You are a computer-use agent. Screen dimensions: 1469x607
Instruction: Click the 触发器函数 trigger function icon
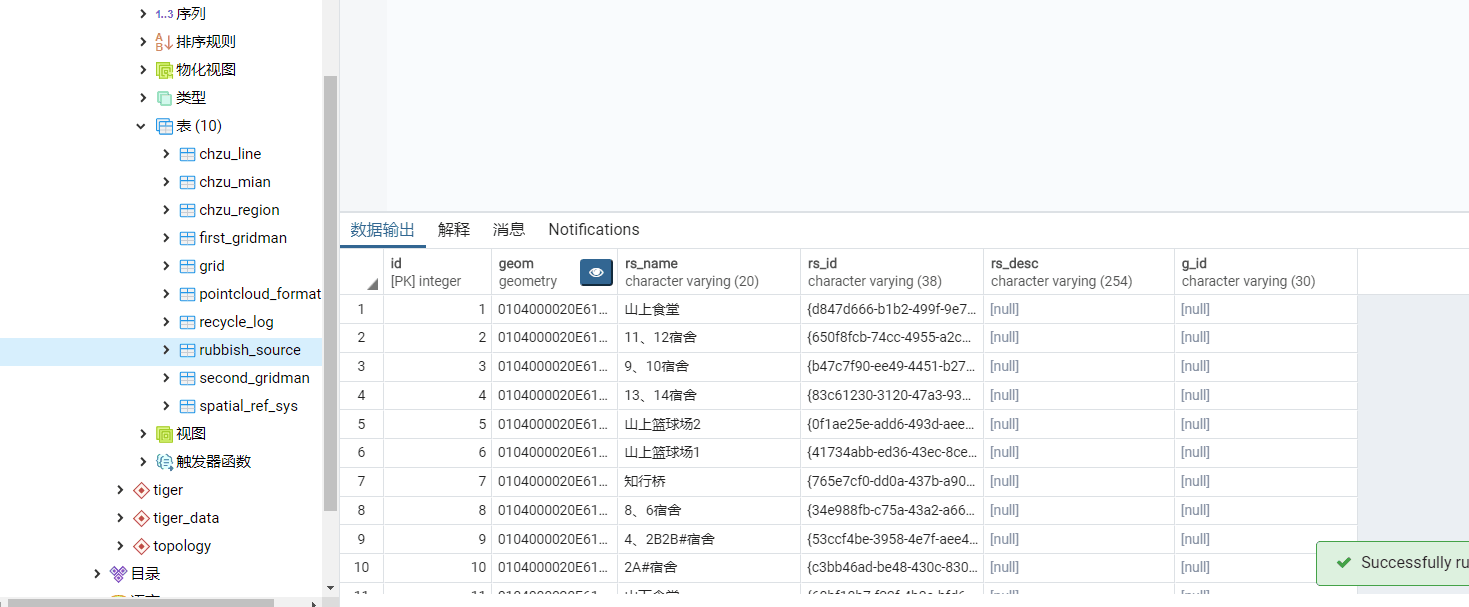coord(164,462)
